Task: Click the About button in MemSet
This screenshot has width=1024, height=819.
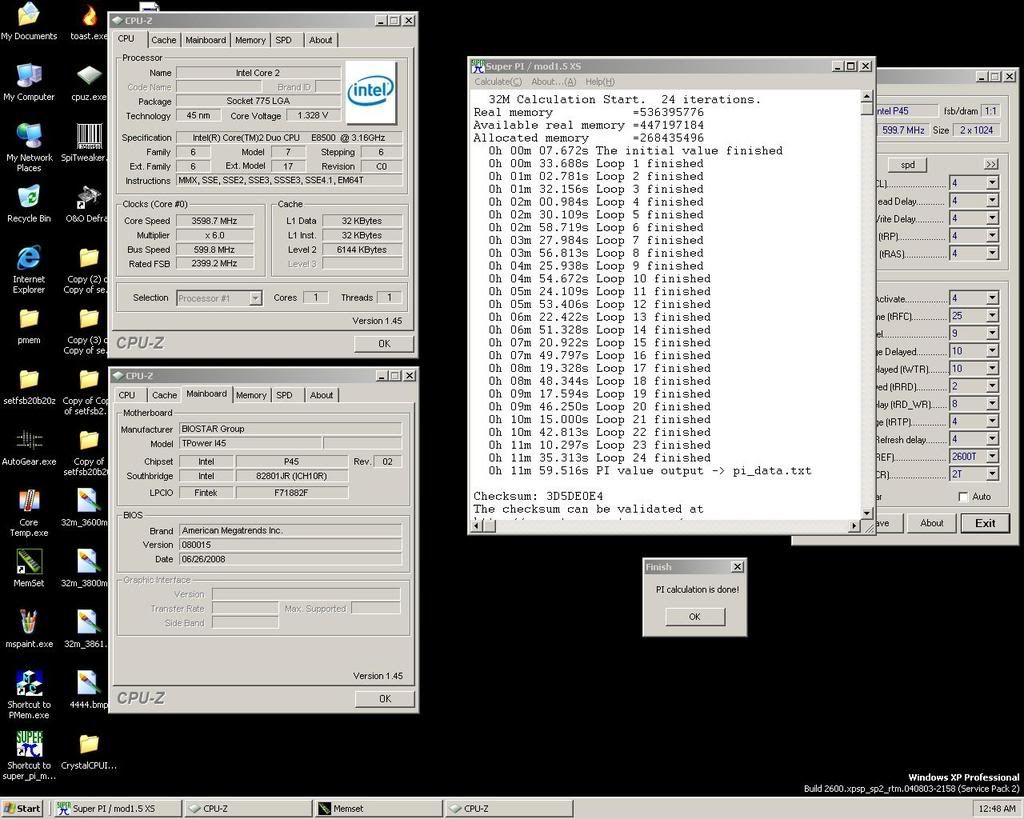Action: coord(931,523)
